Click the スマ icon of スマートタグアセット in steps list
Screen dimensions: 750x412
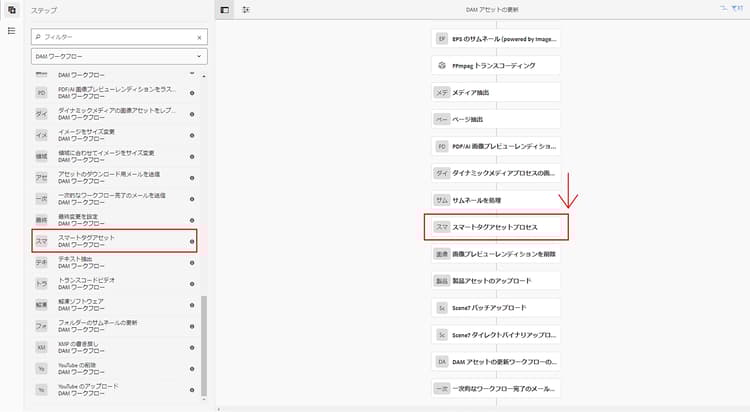coord(42,241)
